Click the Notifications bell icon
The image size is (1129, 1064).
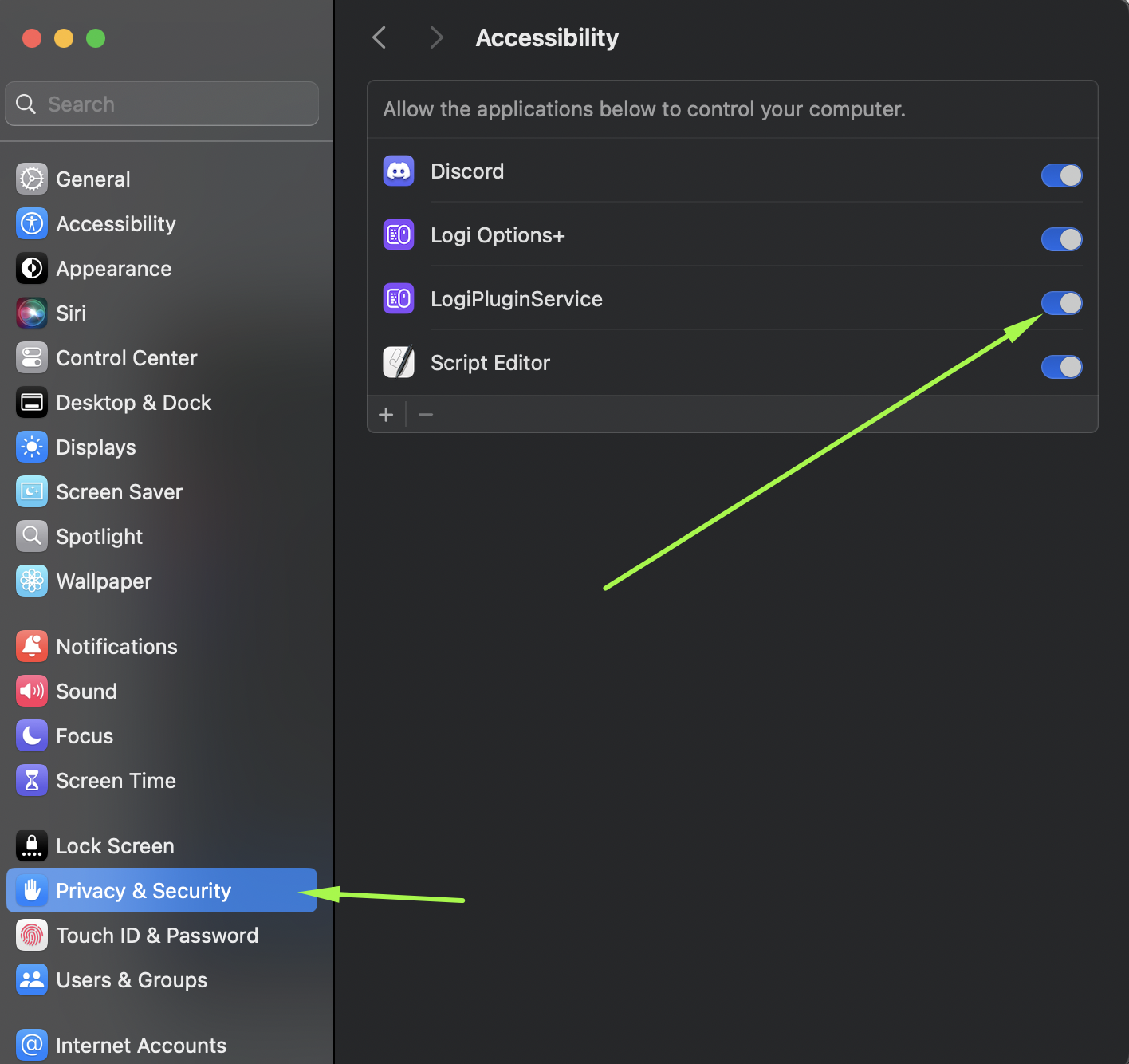point(32,647)
